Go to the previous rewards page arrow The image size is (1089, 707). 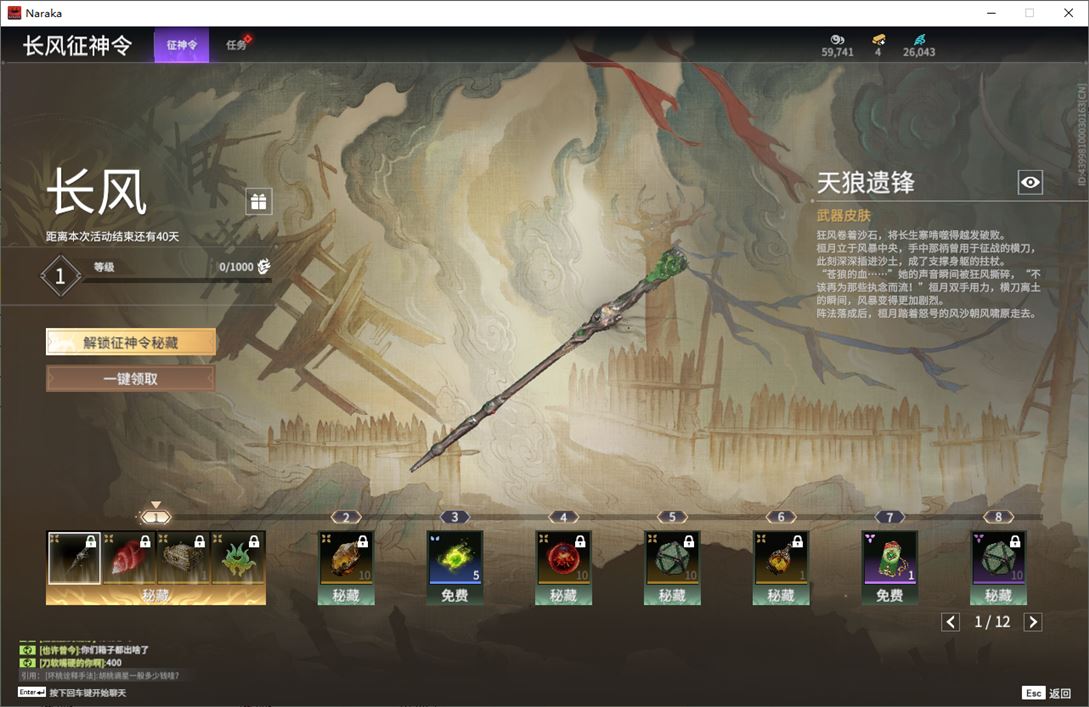[950, 622]
